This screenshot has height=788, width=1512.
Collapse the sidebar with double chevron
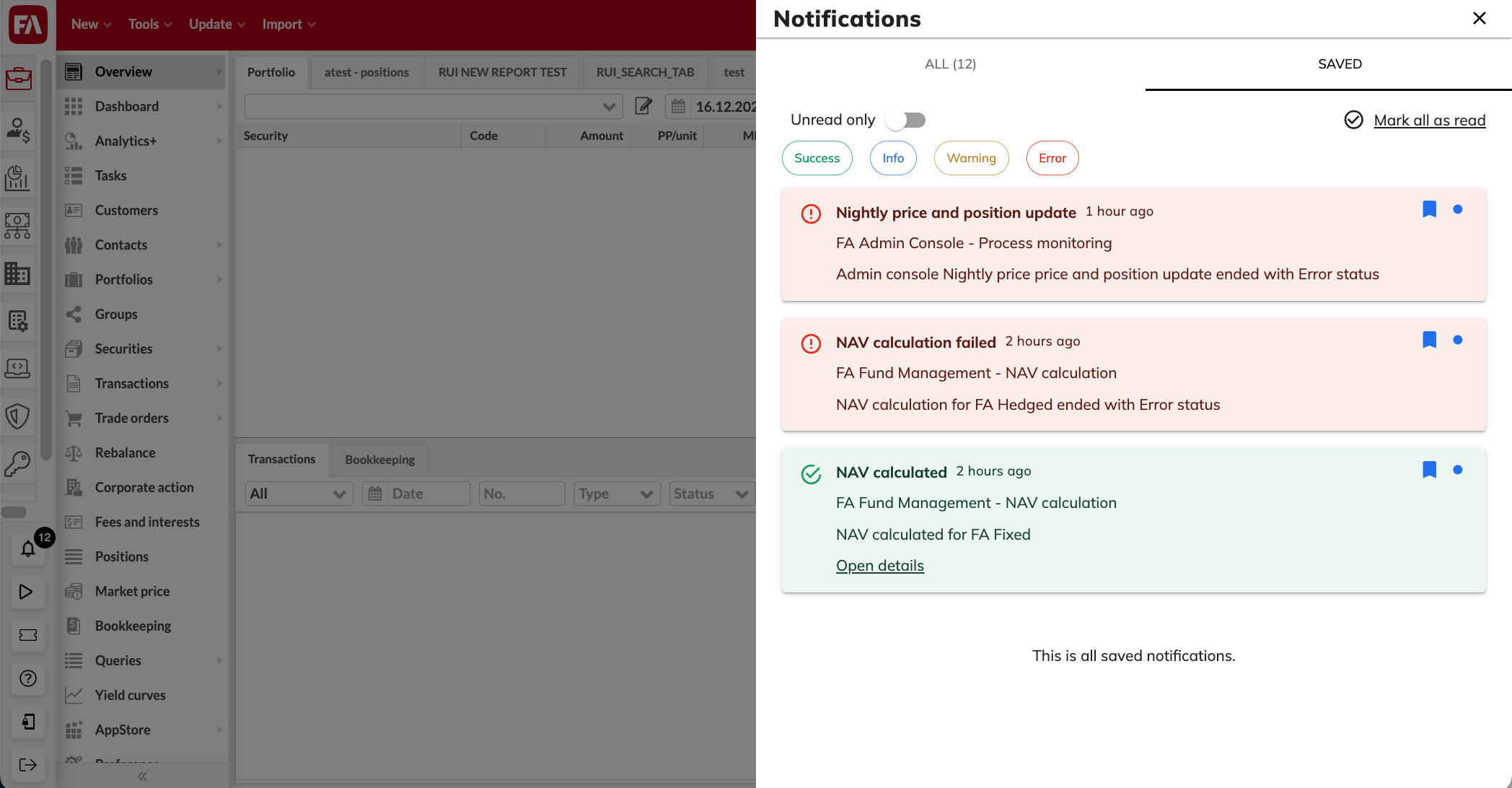tap(142, 776)
